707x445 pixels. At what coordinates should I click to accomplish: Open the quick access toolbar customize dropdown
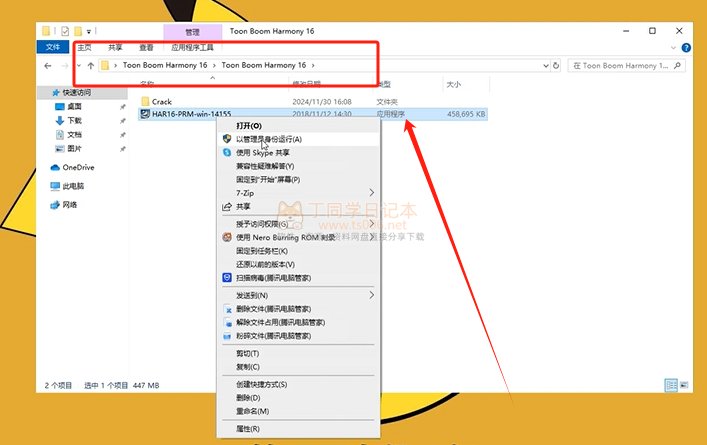tap(89, 32)
